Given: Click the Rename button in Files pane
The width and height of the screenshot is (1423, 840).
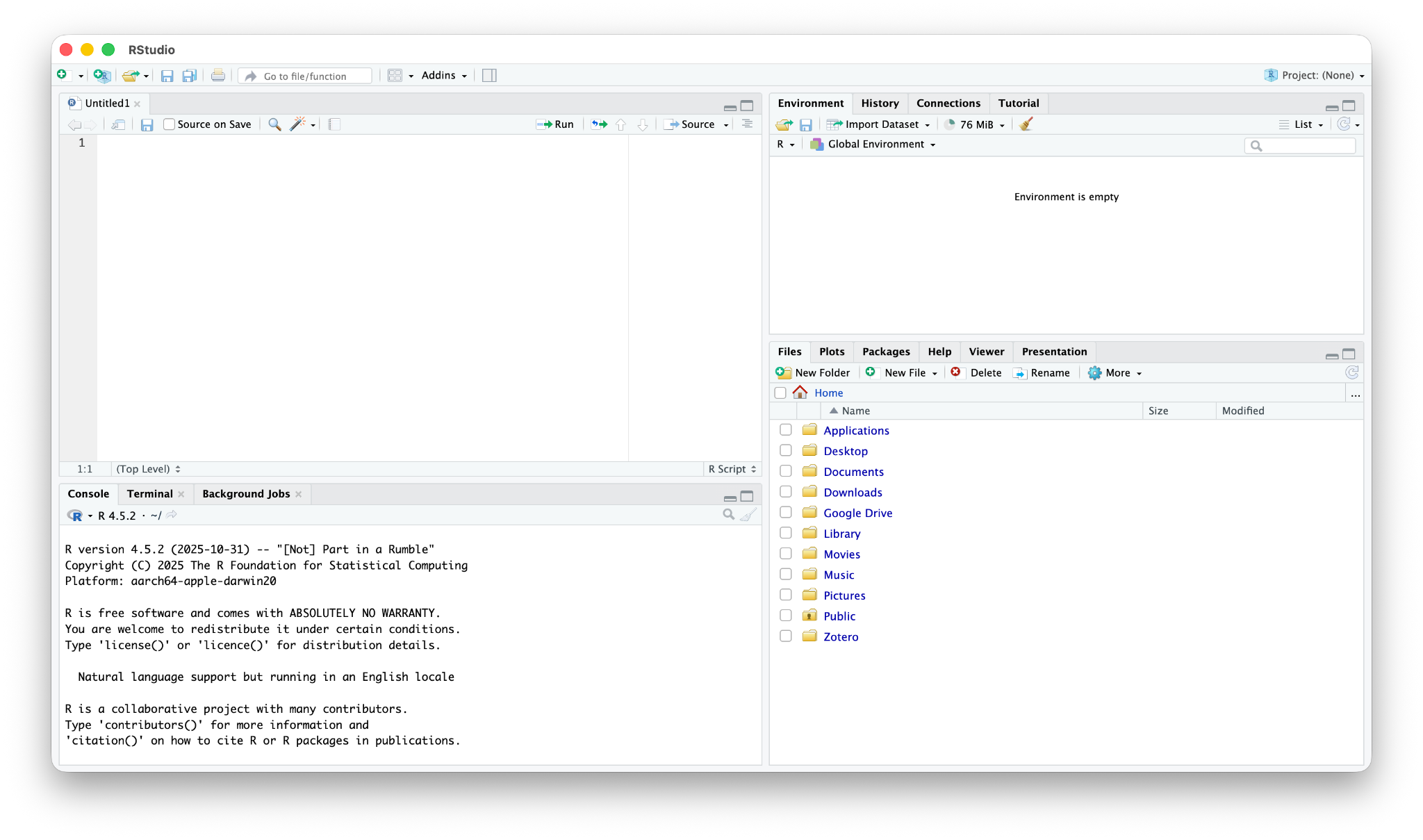Looking at the screenshot, I should [x=1042, y=372].
